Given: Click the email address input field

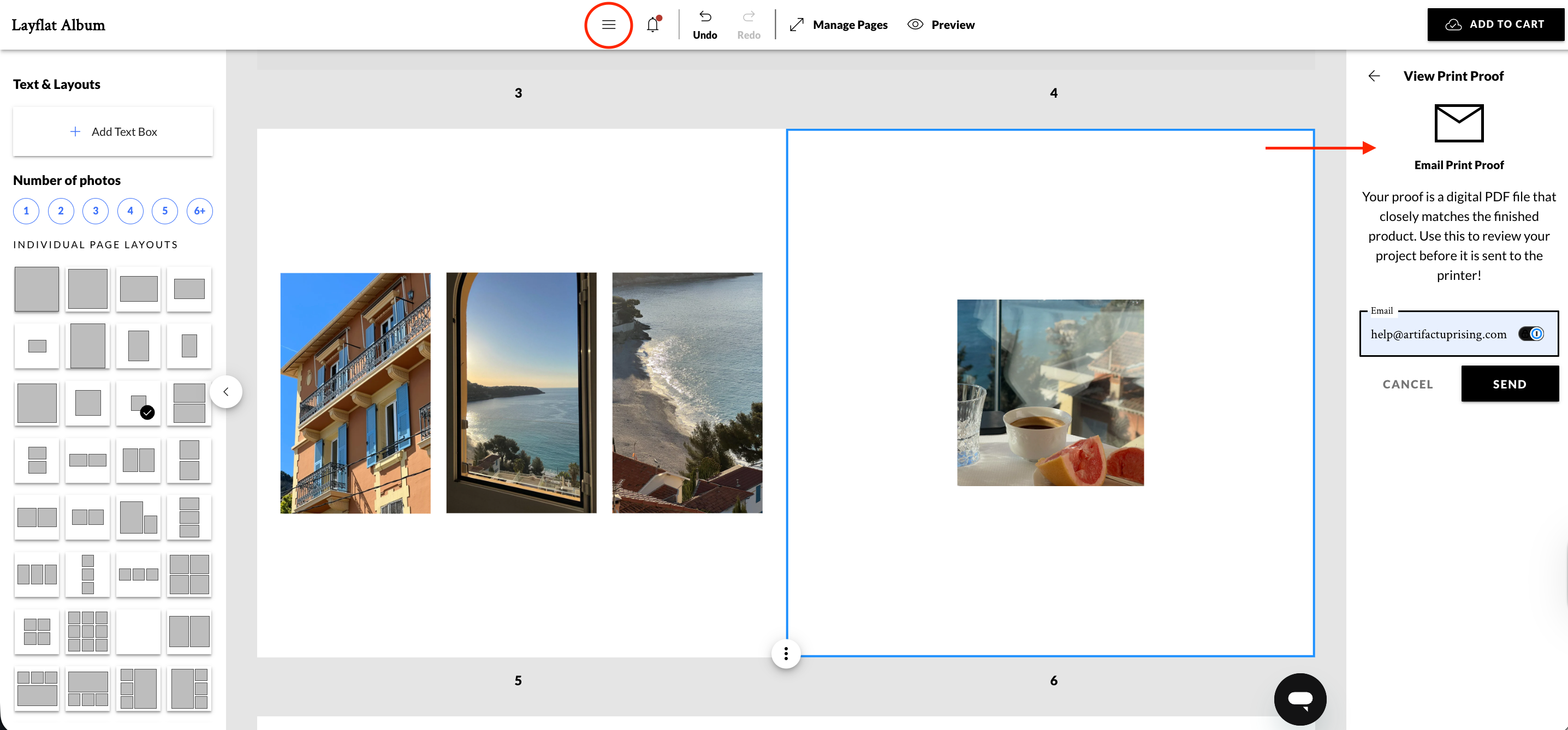Looking at the screenshot, I should (1438, 334).
